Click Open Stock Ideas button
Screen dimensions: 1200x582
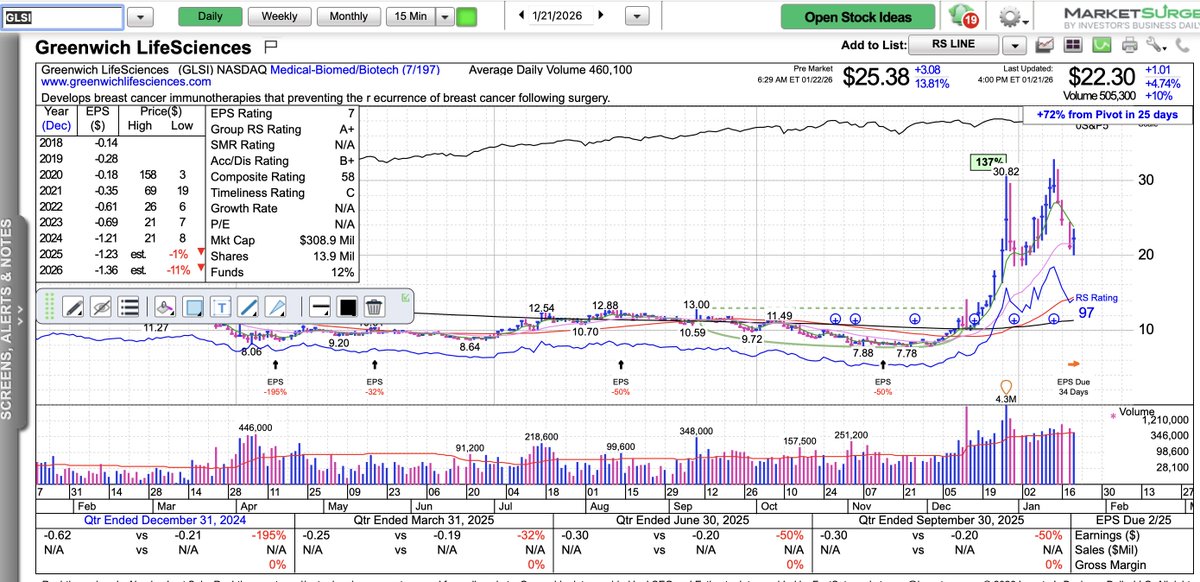tap(859, 17)
